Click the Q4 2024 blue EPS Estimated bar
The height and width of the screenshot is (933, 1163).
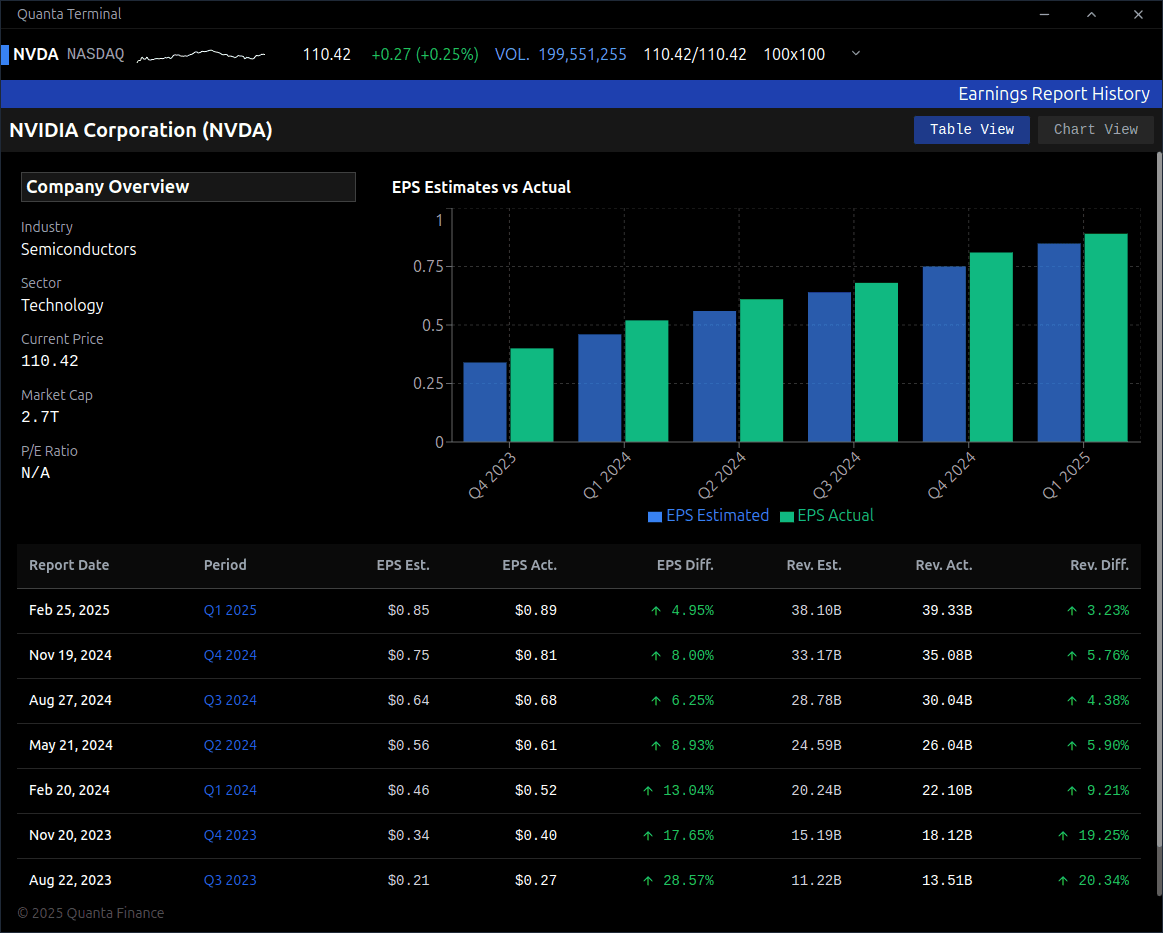point(944,354)
